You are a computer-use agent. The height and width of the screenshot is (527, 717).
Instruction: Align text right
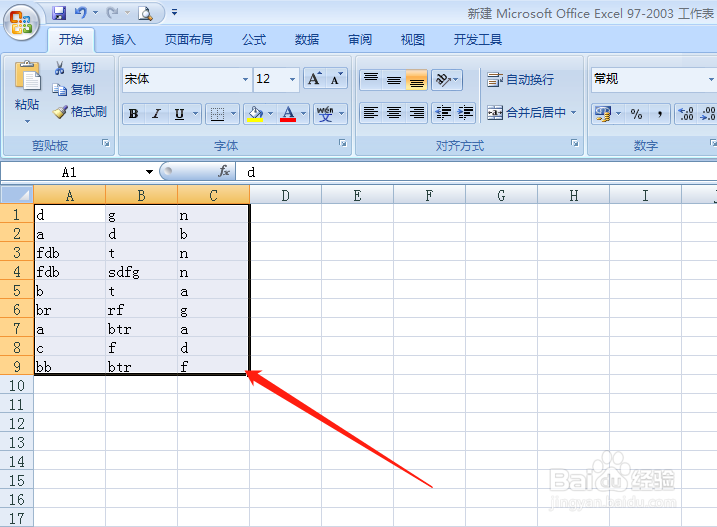click(417, 113)
